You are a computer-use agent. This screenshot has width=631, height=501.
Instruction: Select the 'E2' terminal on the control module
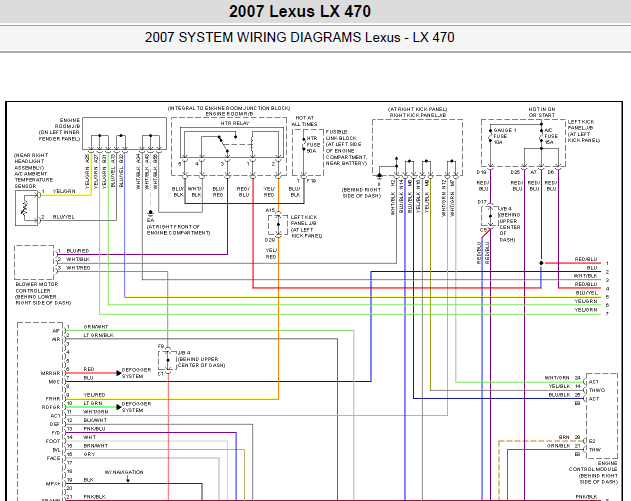pyautogui.click(x=592, y=441)
